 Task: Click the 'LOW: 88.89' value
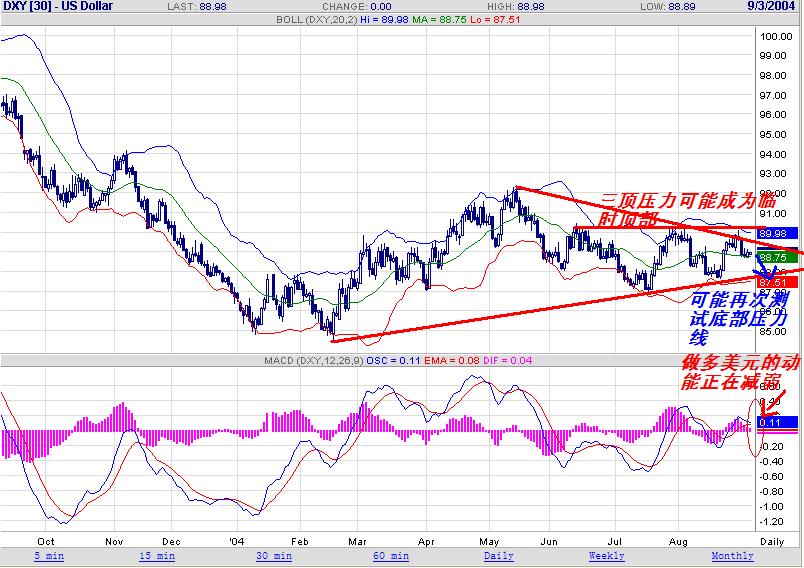pos(668,7)
